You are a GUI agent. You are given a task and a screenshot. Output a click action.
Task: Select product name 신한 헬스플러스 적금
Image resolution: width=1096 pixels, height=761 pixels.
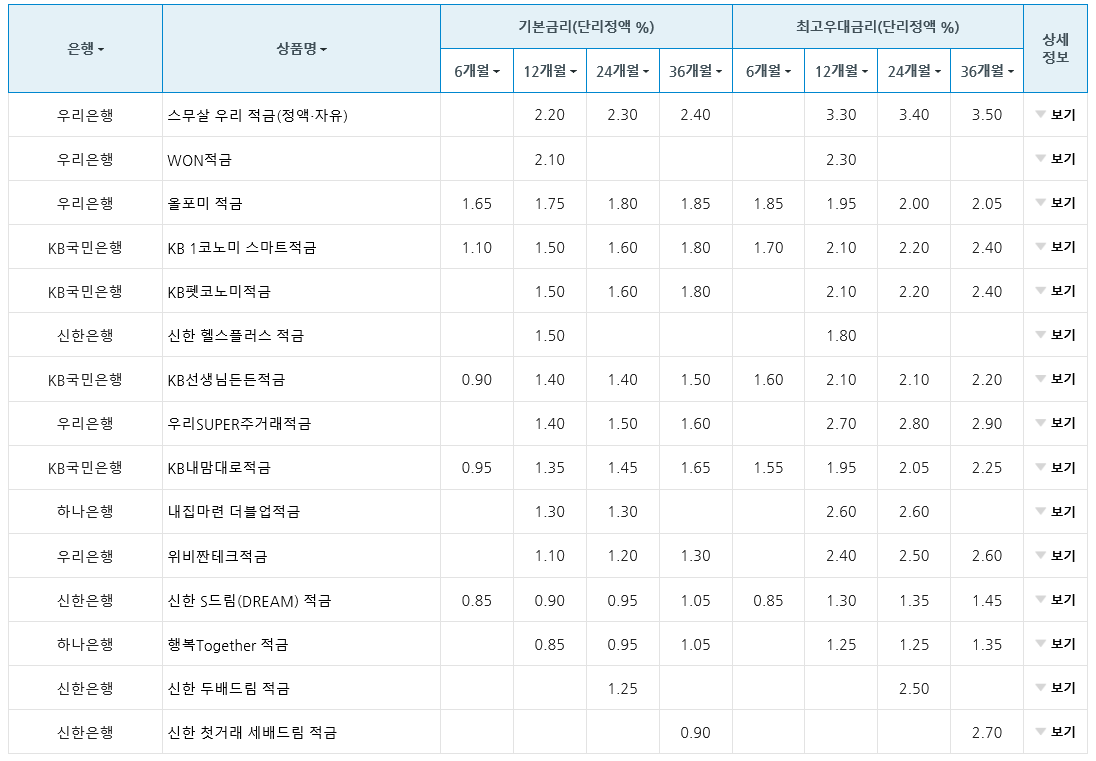coord(236,335)
